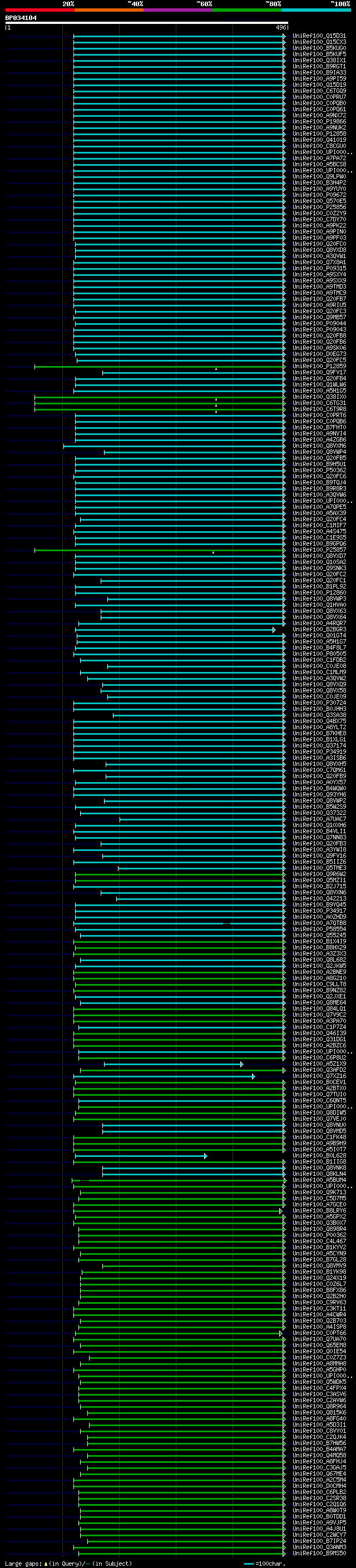Click the green alignment bar for UniRef100_P25857

click(160, 550)
